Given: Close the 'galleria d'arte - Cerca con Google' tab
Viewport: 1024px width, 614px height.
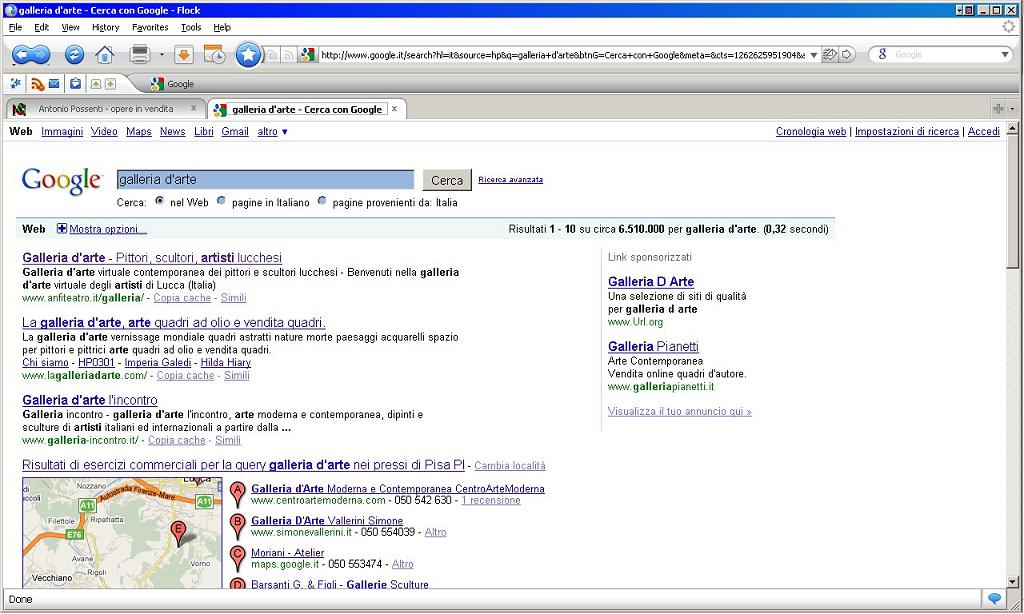Looking at the screenshot, I should point(394,109).
